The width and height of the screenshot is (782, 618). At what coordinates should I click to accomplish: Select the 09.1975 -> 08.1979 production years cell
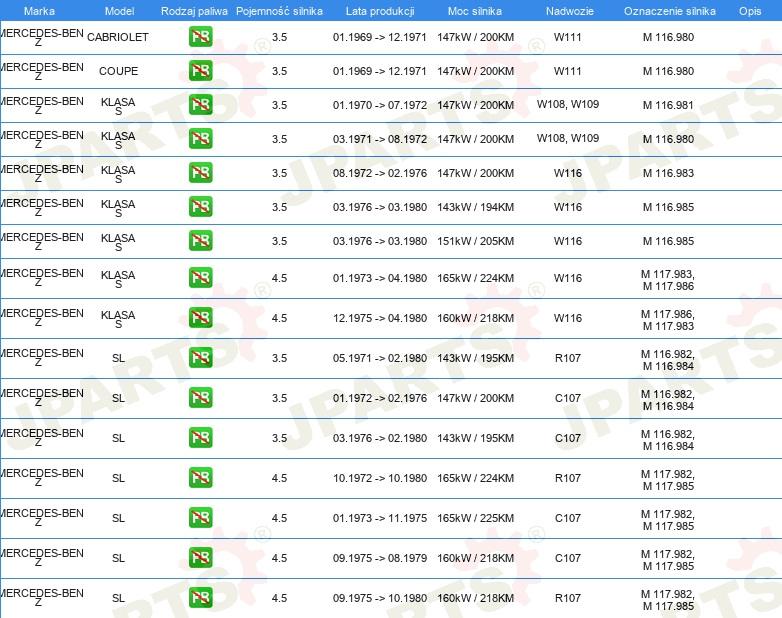(x=380, y=558)
